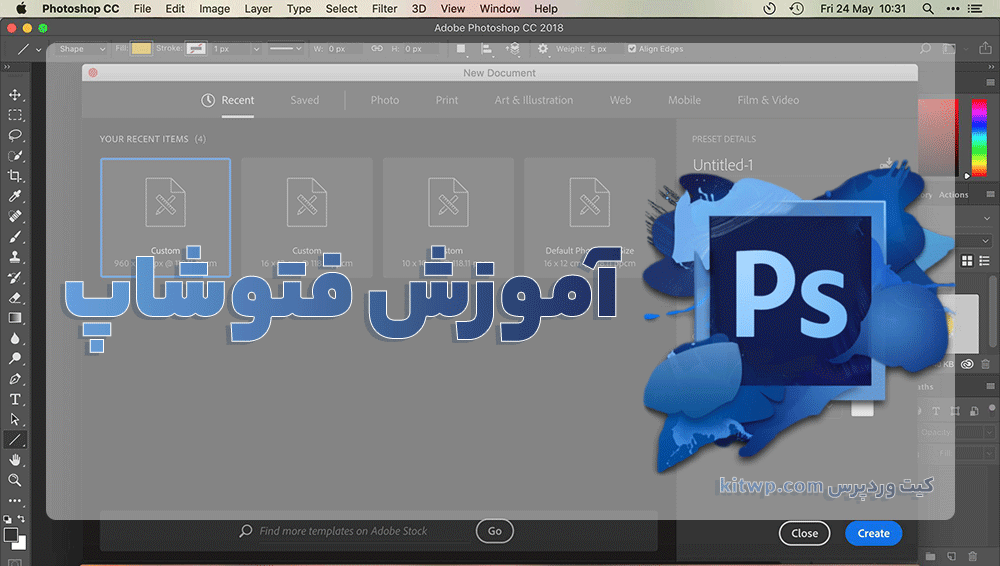1000x566 pixels.
Task: Switch the panel to grid view
Action: click(x=967, y=260)
